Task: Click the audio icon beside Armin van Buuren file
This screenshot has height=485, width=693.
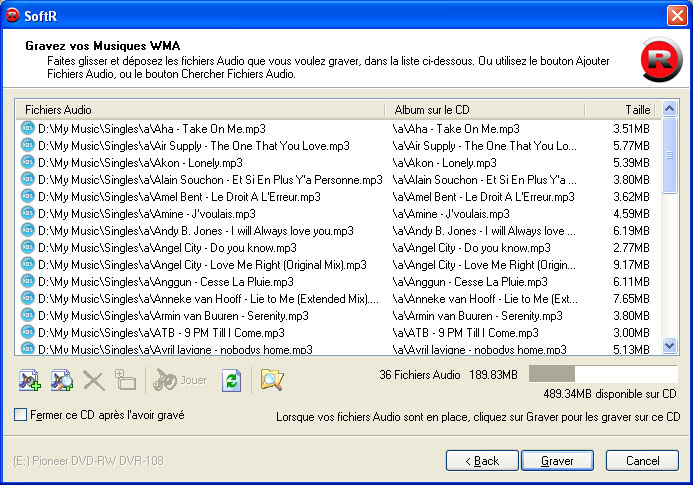Action: click(27, 315)
